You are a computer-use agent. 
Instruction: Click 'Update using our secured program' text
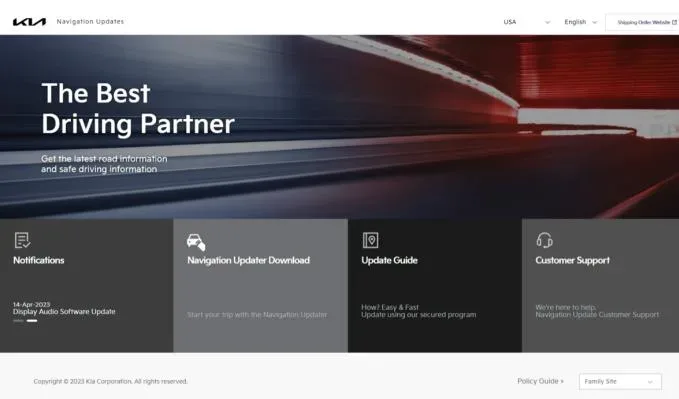[419, 315]
